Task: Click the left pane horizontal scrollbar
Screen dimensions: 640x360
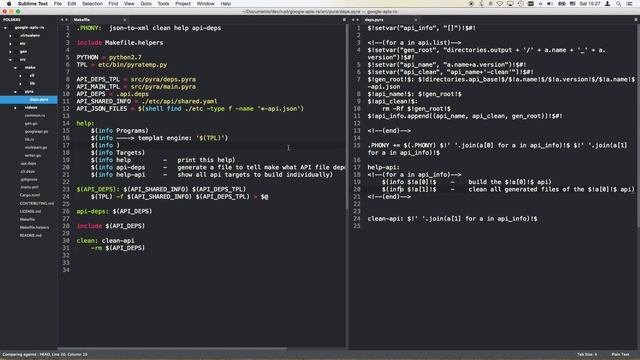Action: (171, 349)
